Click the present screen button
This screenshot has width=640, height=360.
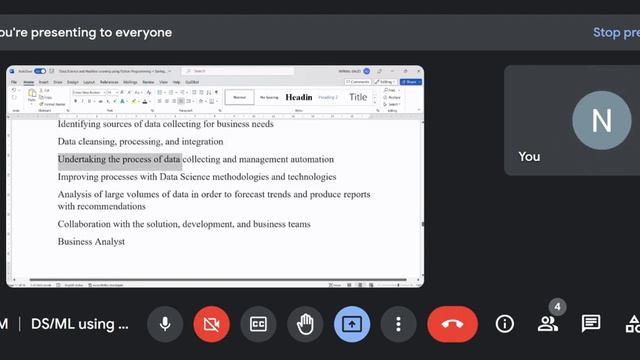click(x=352, y=324)
